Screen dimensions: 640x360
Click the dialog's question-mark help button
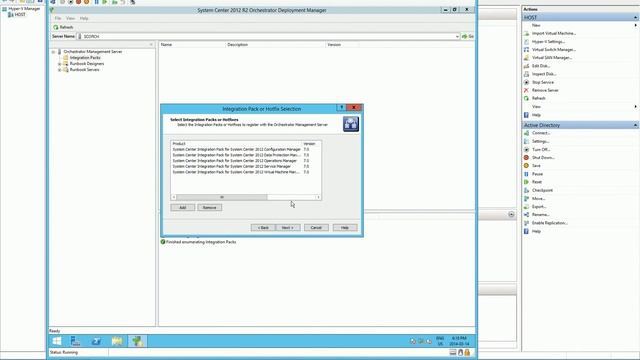click(x=341, y=108)
